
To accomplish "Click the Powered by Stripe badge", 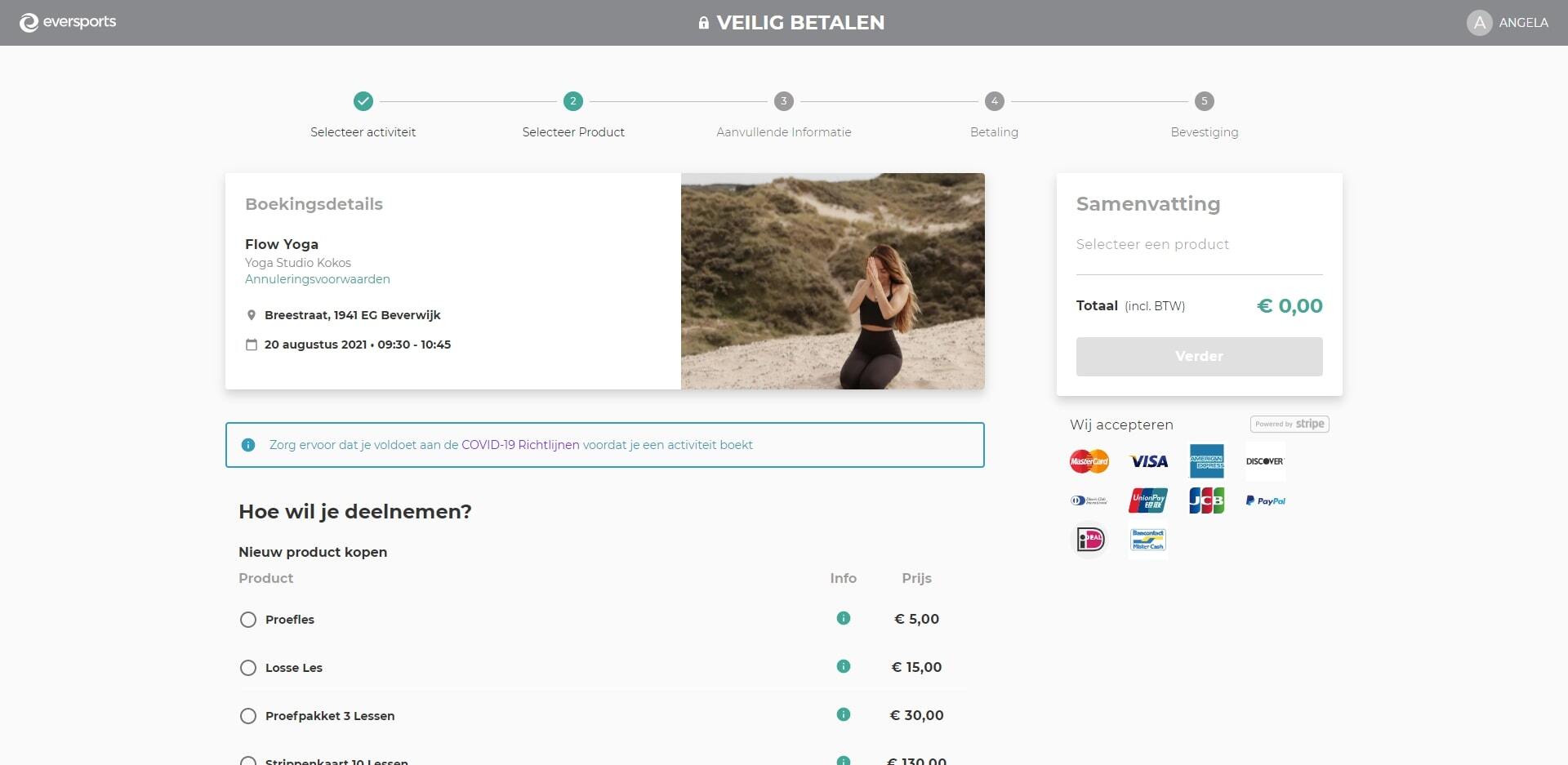I will 1290,424.
